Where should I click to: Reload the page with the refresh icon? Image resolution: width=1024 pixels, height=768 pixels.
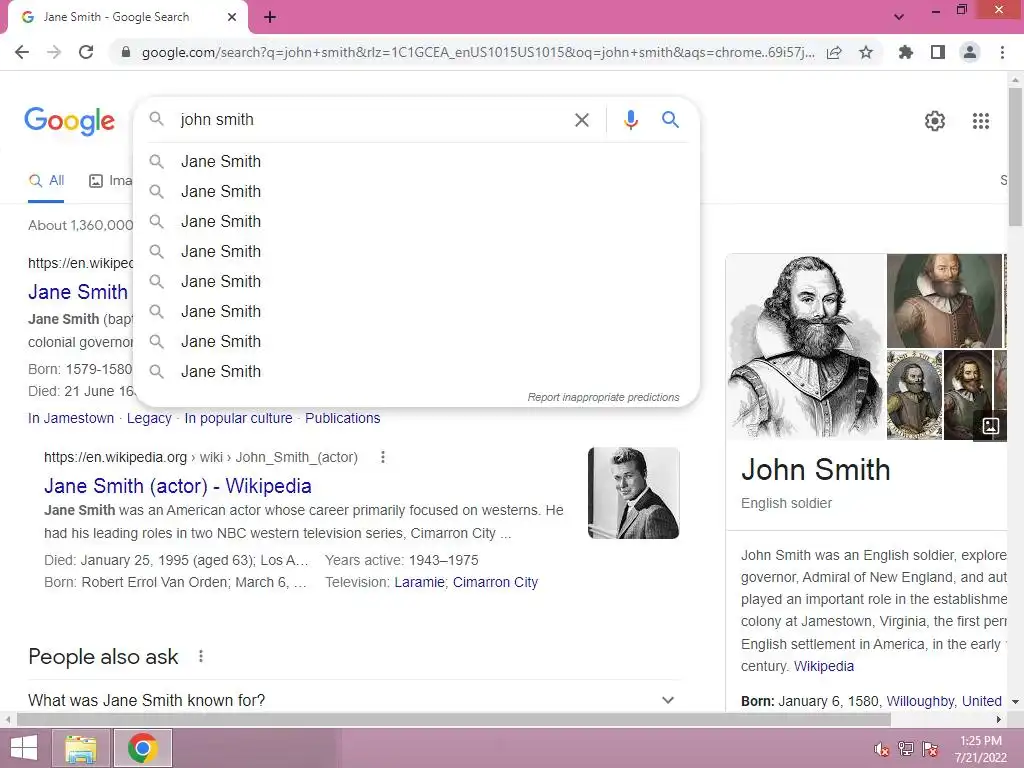[86, 52]
